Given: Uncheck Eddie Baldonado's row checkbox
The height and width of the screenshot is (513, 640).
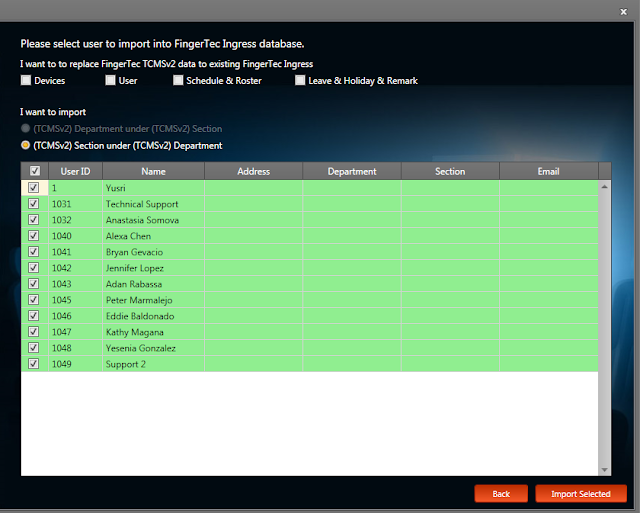Looking at the screenshot, I should click(x=33, y=315).
